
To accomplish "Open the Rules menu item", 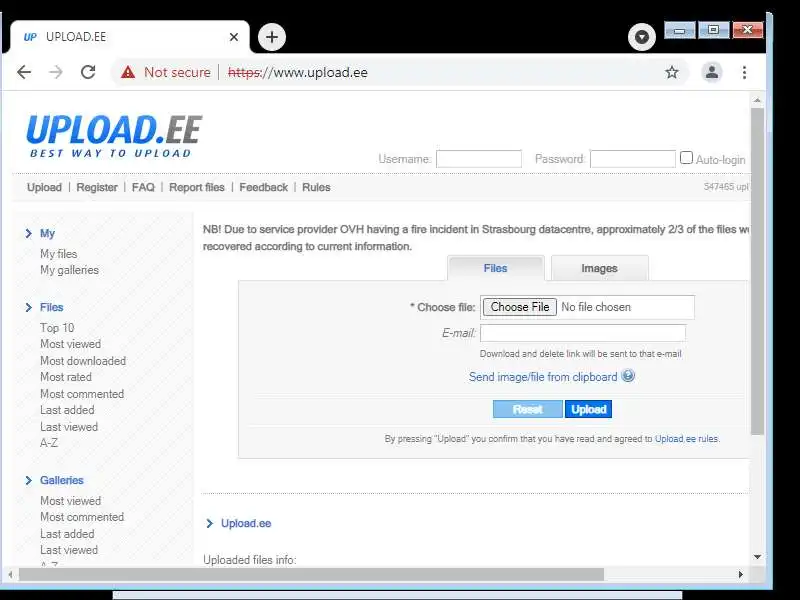I will click(x=316, y=187).
